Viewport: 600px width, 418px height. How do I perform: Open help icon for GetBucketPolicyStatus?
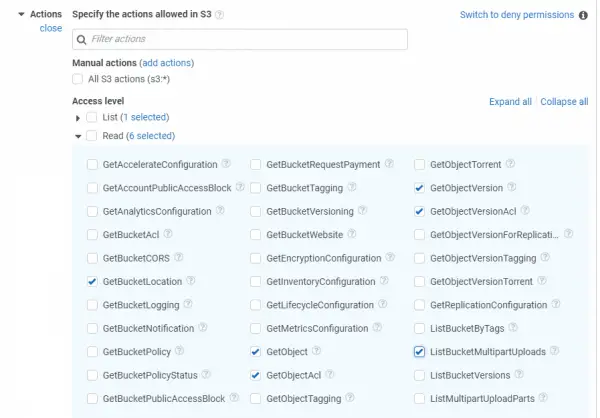206,375
